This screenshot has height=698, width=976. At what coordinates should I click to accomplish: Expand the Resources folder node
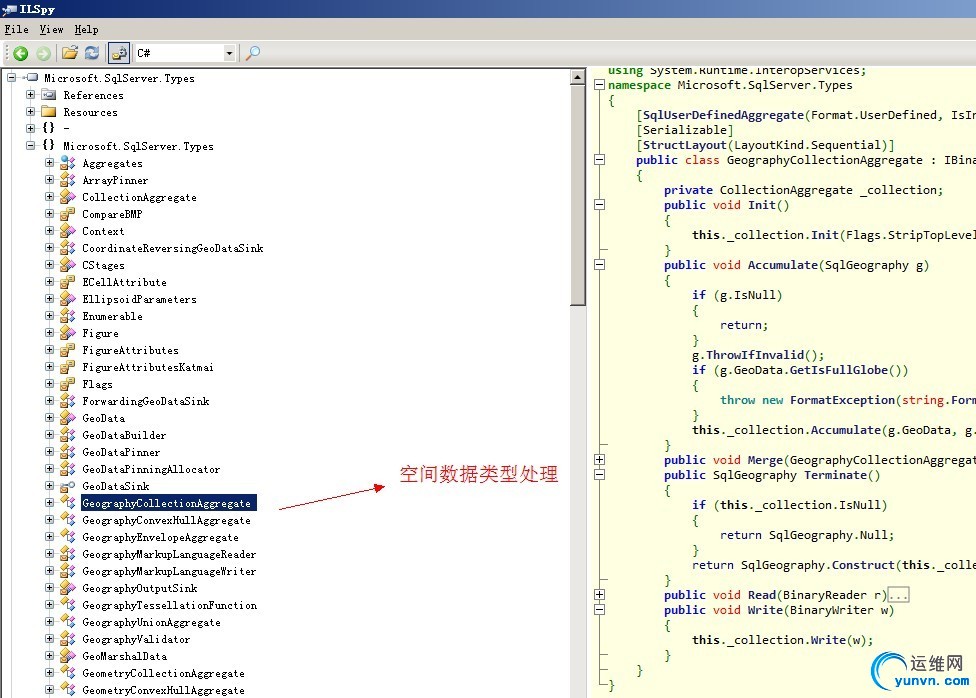point(30,111)
